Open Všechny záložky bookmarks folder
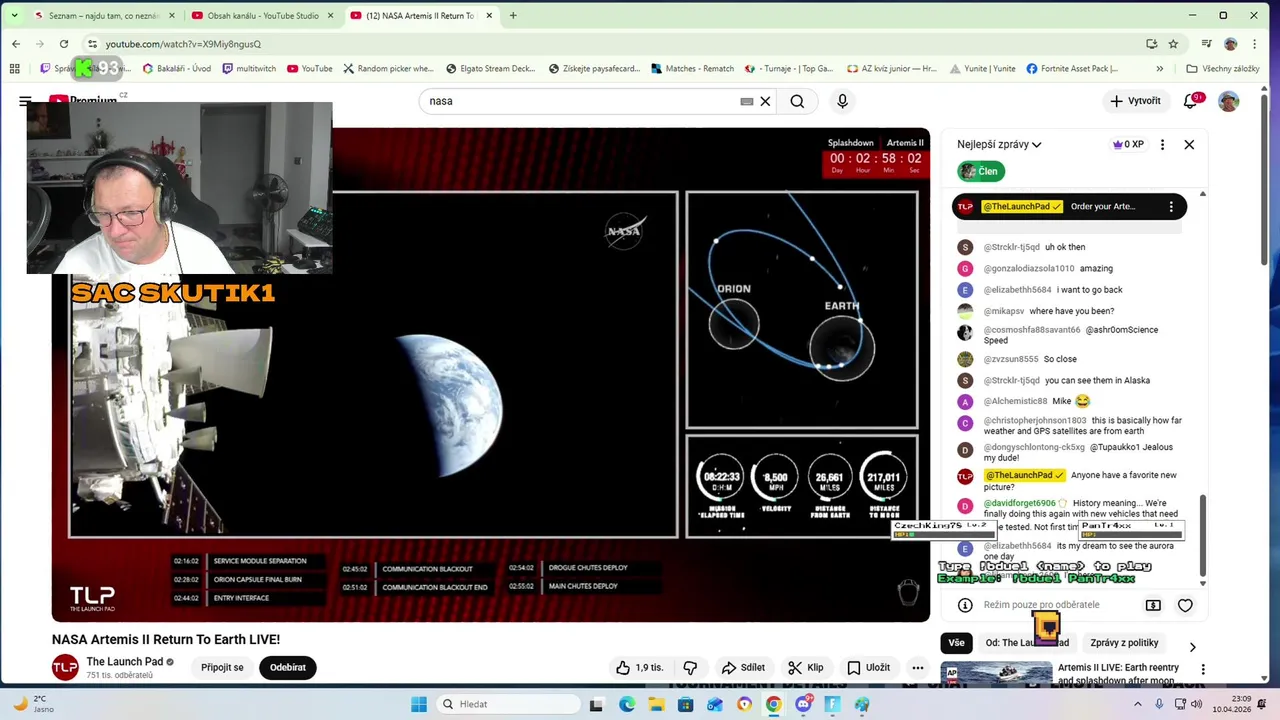This screenshot has width=1280, height=720. (1222, 69)
